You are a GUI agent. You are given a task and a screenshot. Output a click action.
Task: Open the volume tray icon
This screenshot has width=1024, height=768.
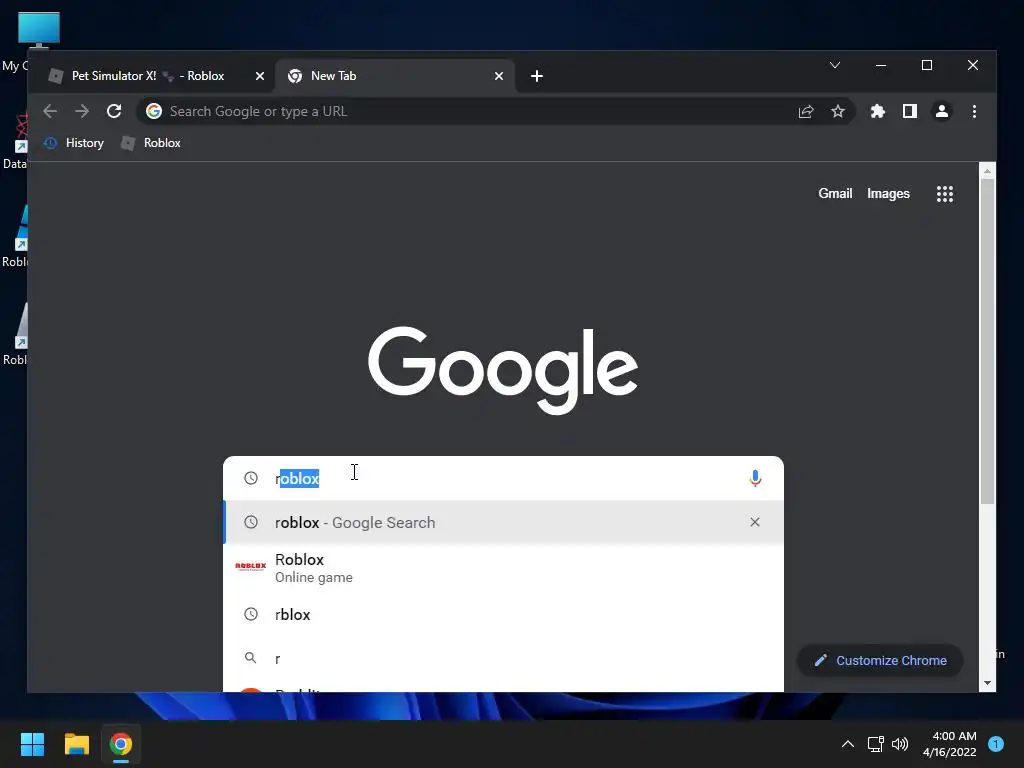coord(900,744)
